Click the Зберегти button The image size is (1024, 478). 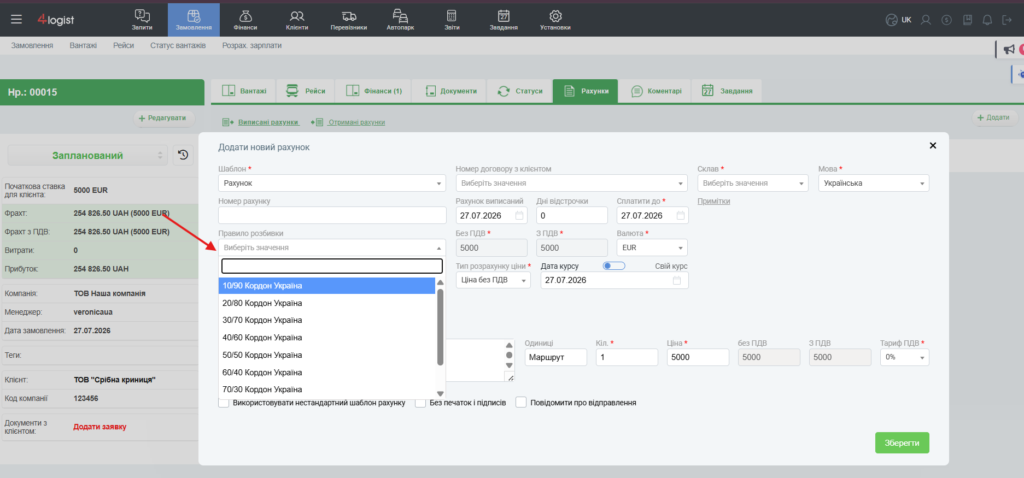tap(902, 443)
